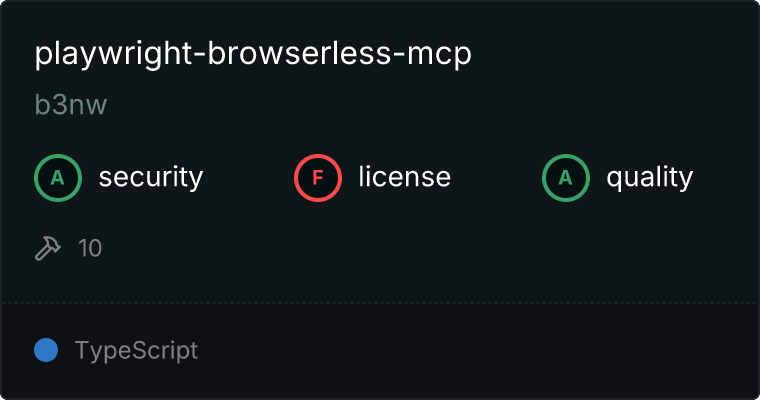The image size is (760, 400).
Task: Click the dashed divider above TypeScript
Action: pos(380,303)
